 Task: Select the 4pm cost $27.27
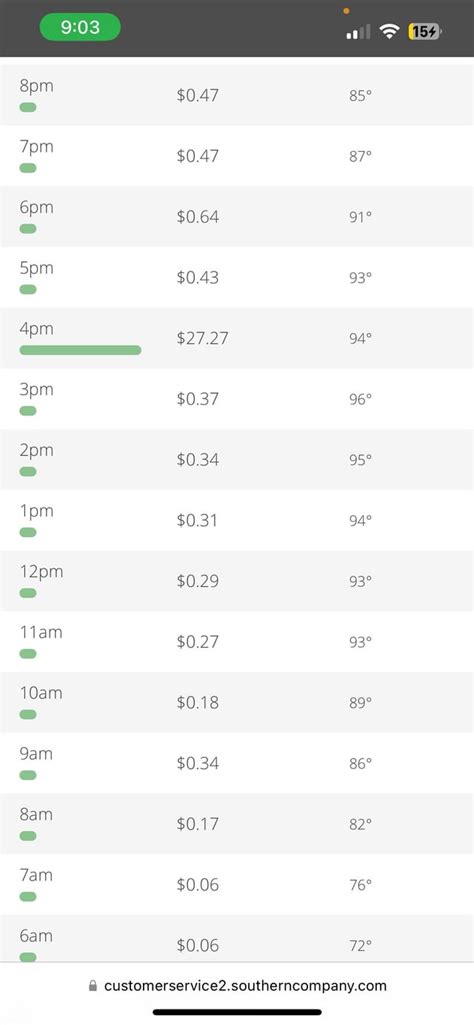click(x=203, y=338)
